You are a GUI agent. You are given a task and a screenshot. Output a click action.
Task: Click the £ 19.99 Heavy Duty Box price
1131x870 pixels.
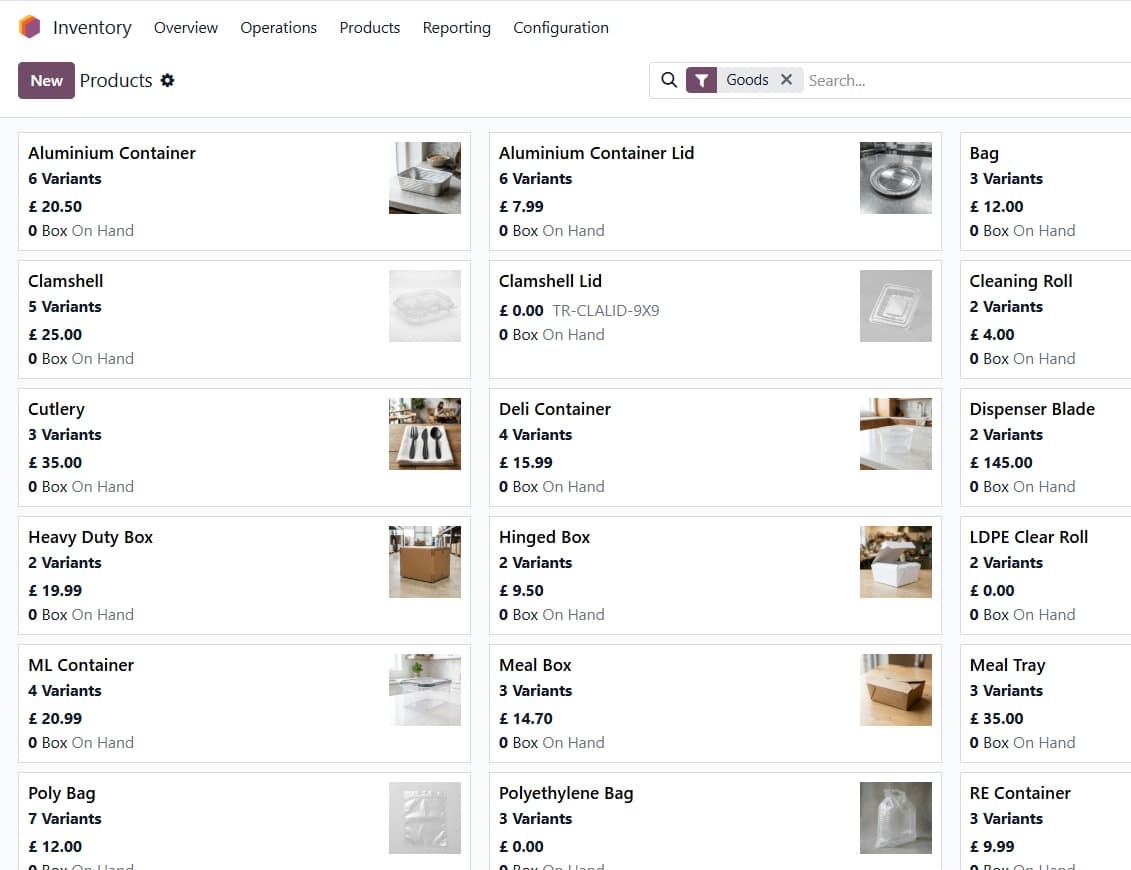pos(55,590)
